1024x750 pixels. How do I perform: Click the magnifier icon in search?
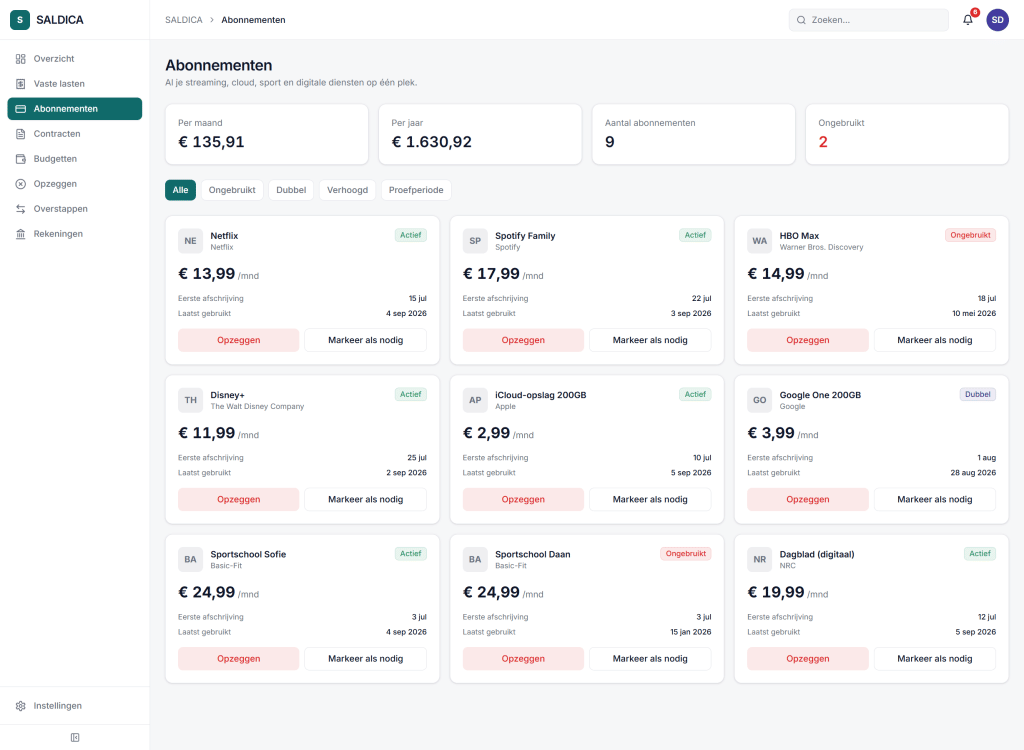click(801, 20)
